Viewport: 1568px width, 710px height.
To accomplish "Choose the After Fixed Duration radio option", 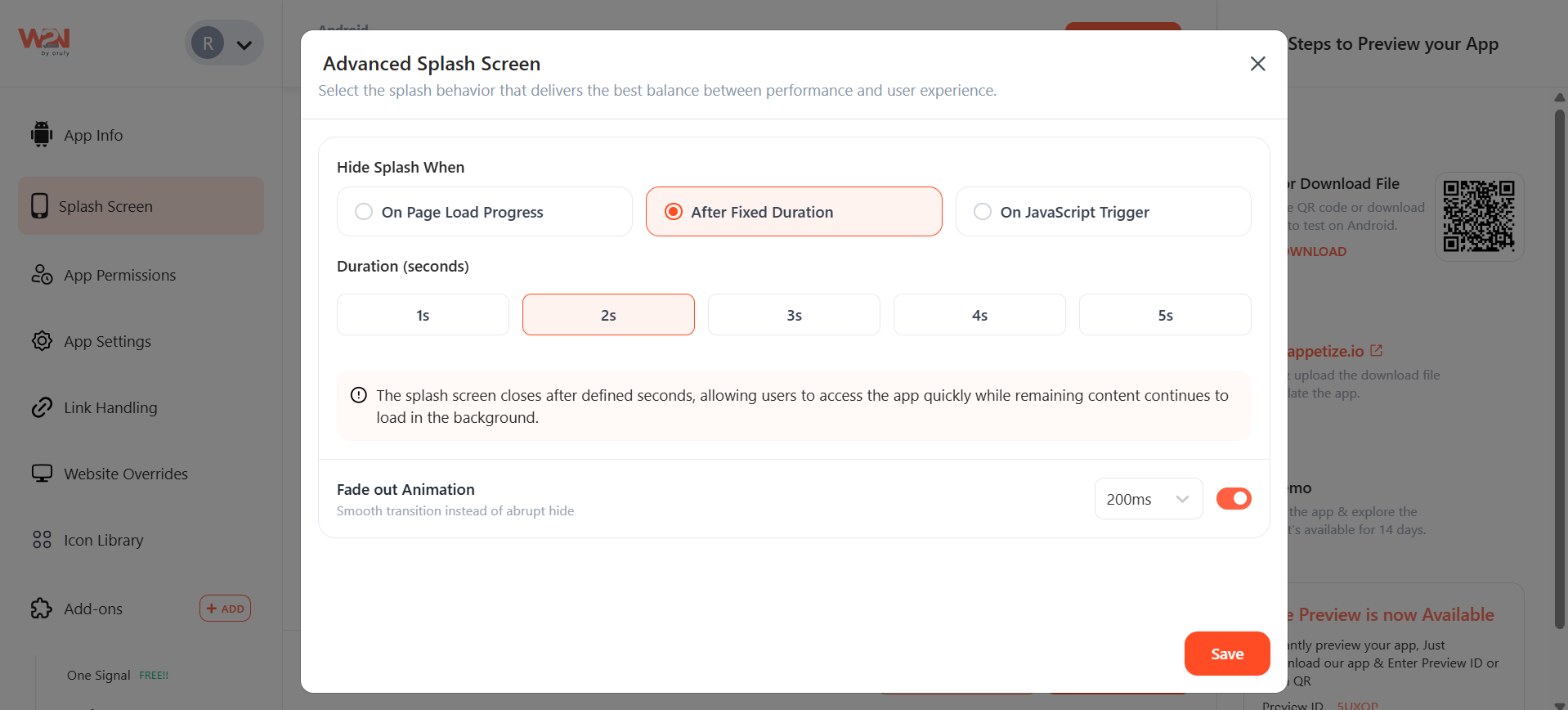I will pyautogui.click(x=674, y=212).
